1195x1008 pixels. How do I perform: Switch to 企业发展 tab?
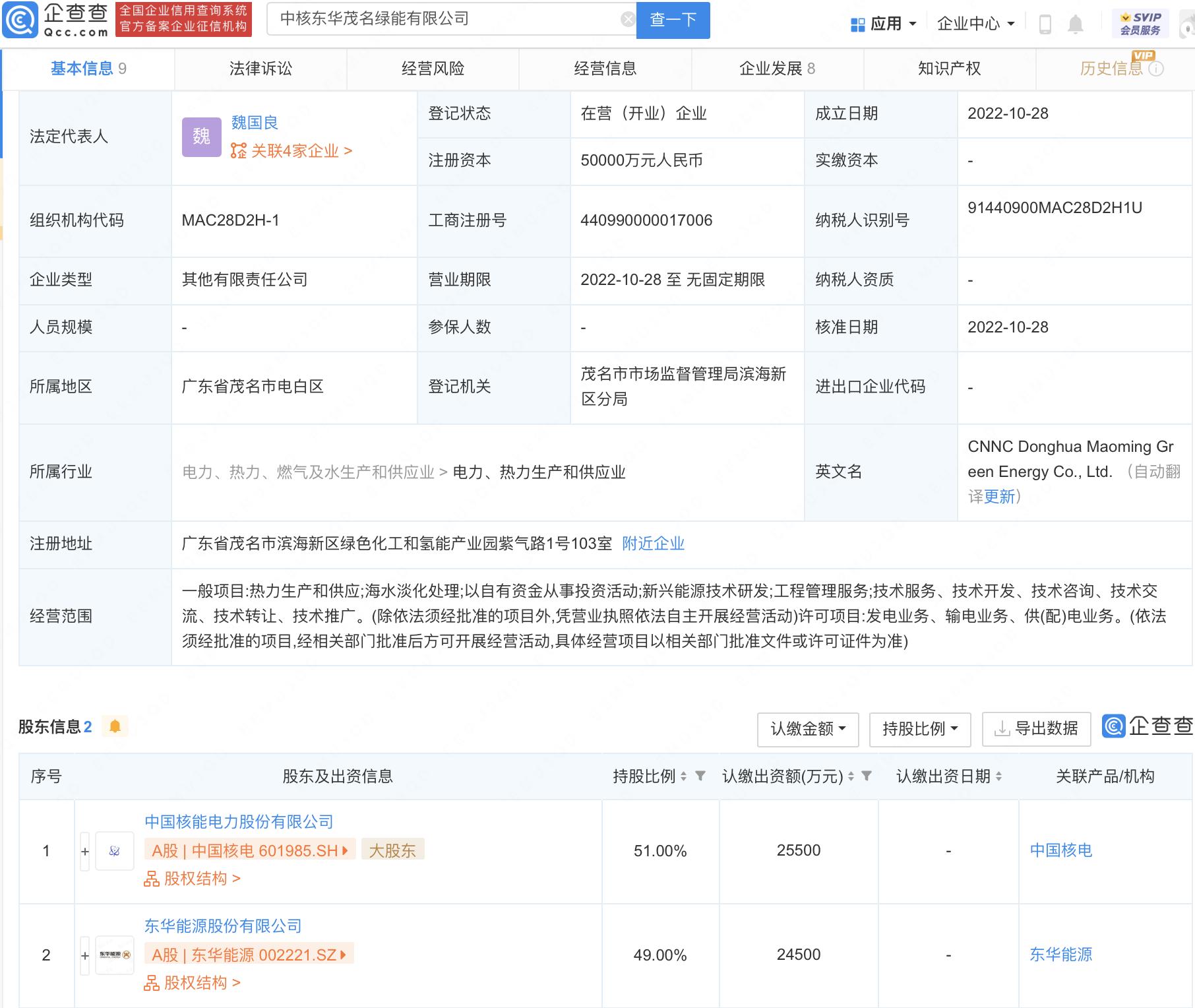click(778, 69)
